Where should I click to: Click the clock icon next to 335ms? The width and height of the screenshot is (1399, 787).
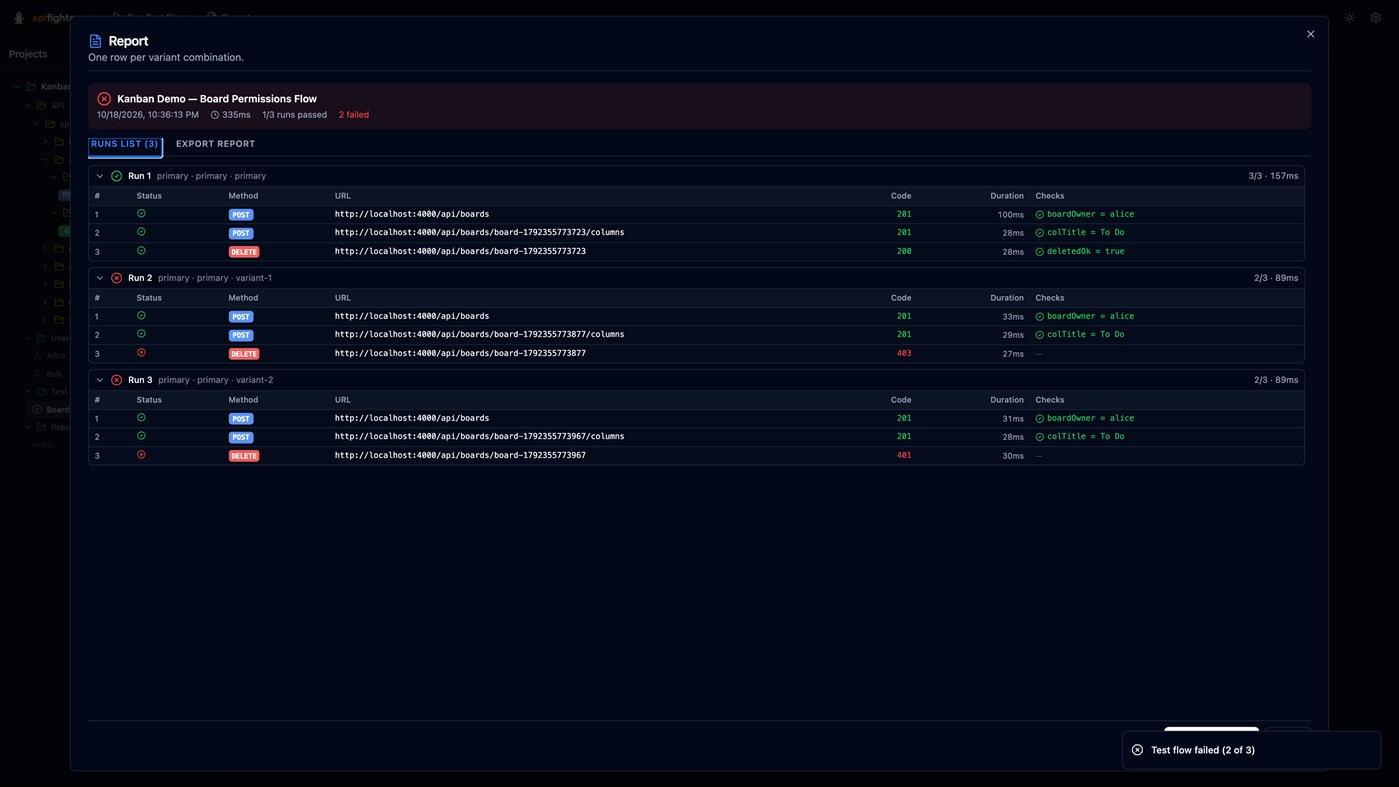(214, 115)
